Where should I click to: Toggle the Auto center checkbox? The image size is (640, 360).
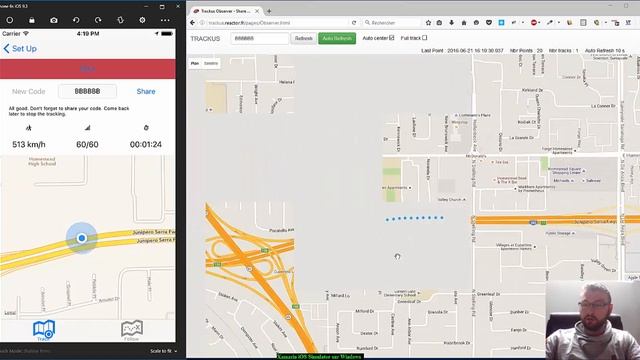click(x=392, y=38)
